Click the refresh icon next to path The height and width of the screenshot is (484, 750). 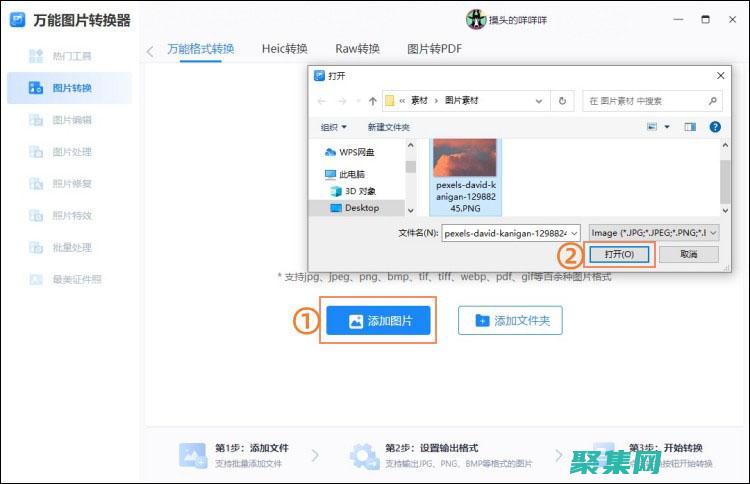click(562, 101)
